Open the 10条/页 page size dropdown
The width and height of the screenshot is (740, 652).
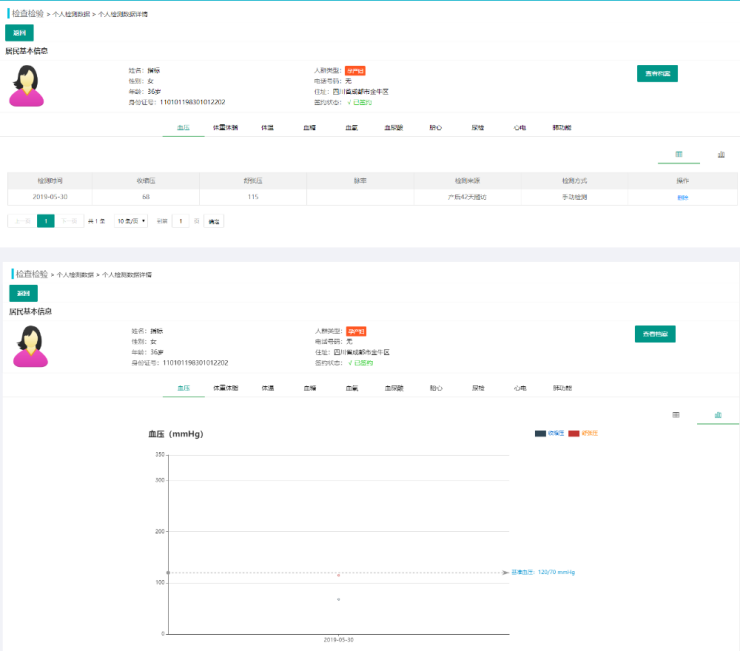[x=131, y=220]
